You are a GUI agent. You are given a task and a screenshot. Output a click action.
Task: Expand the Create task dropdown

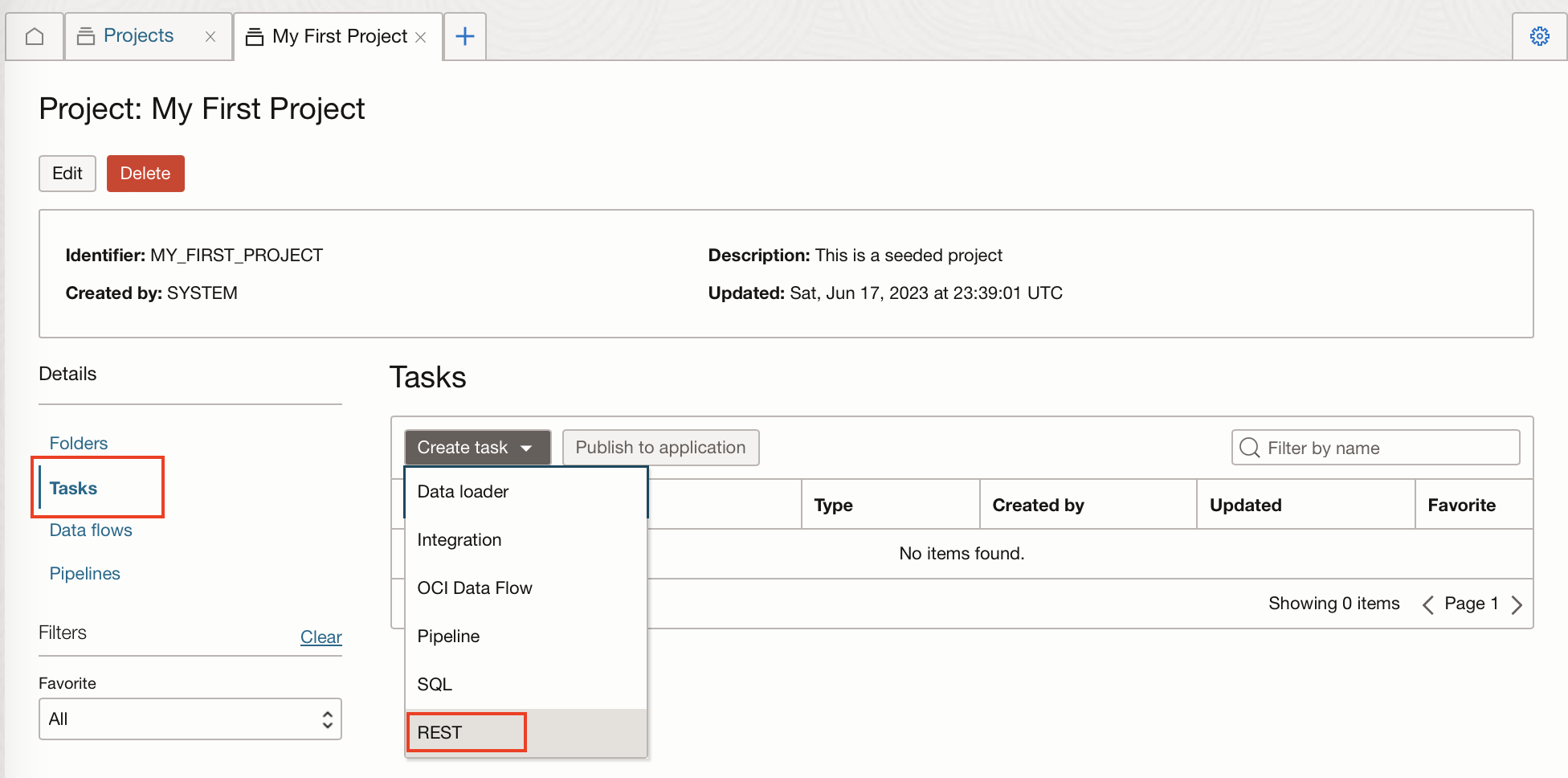coord(476,447)
